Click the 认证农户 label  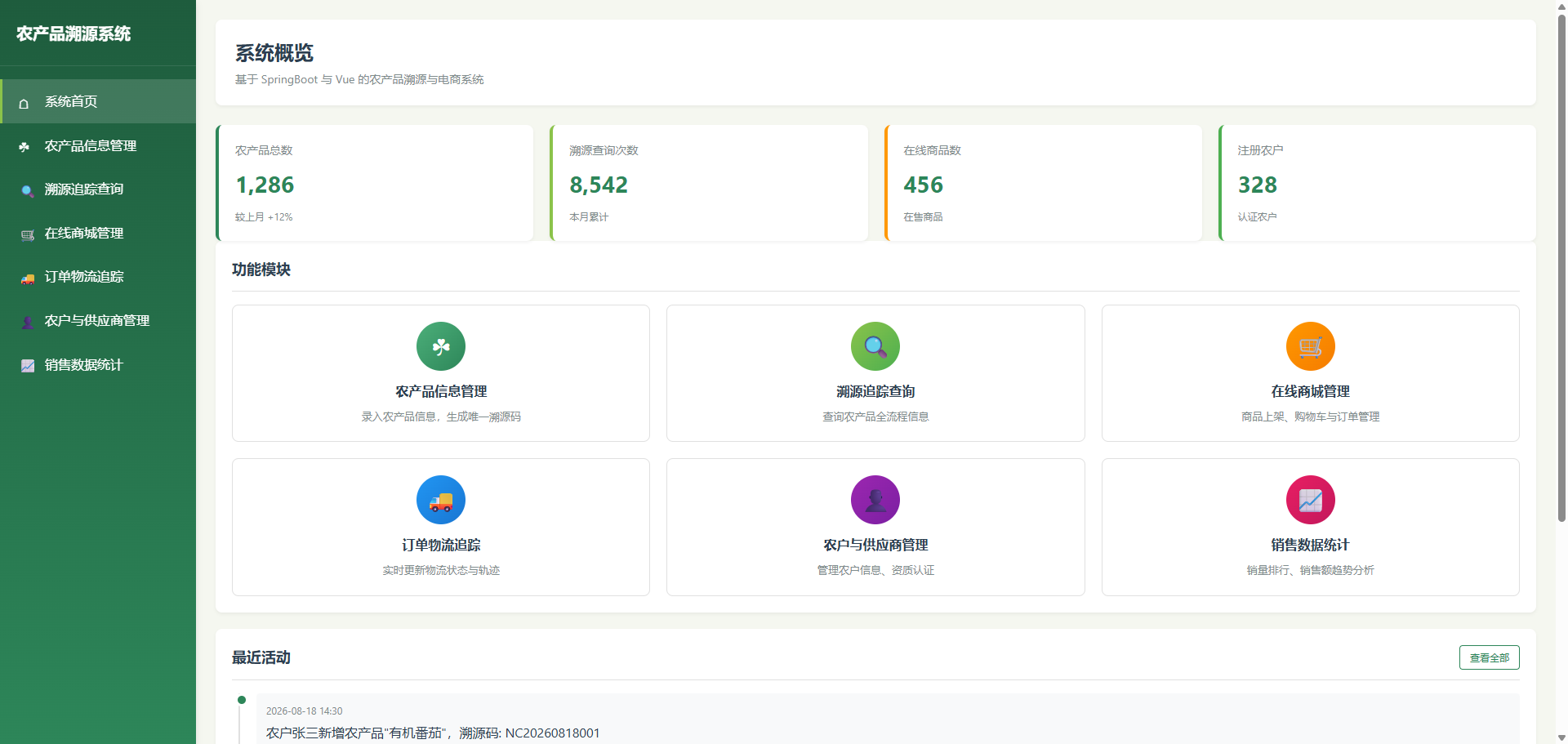point(1257,217)
